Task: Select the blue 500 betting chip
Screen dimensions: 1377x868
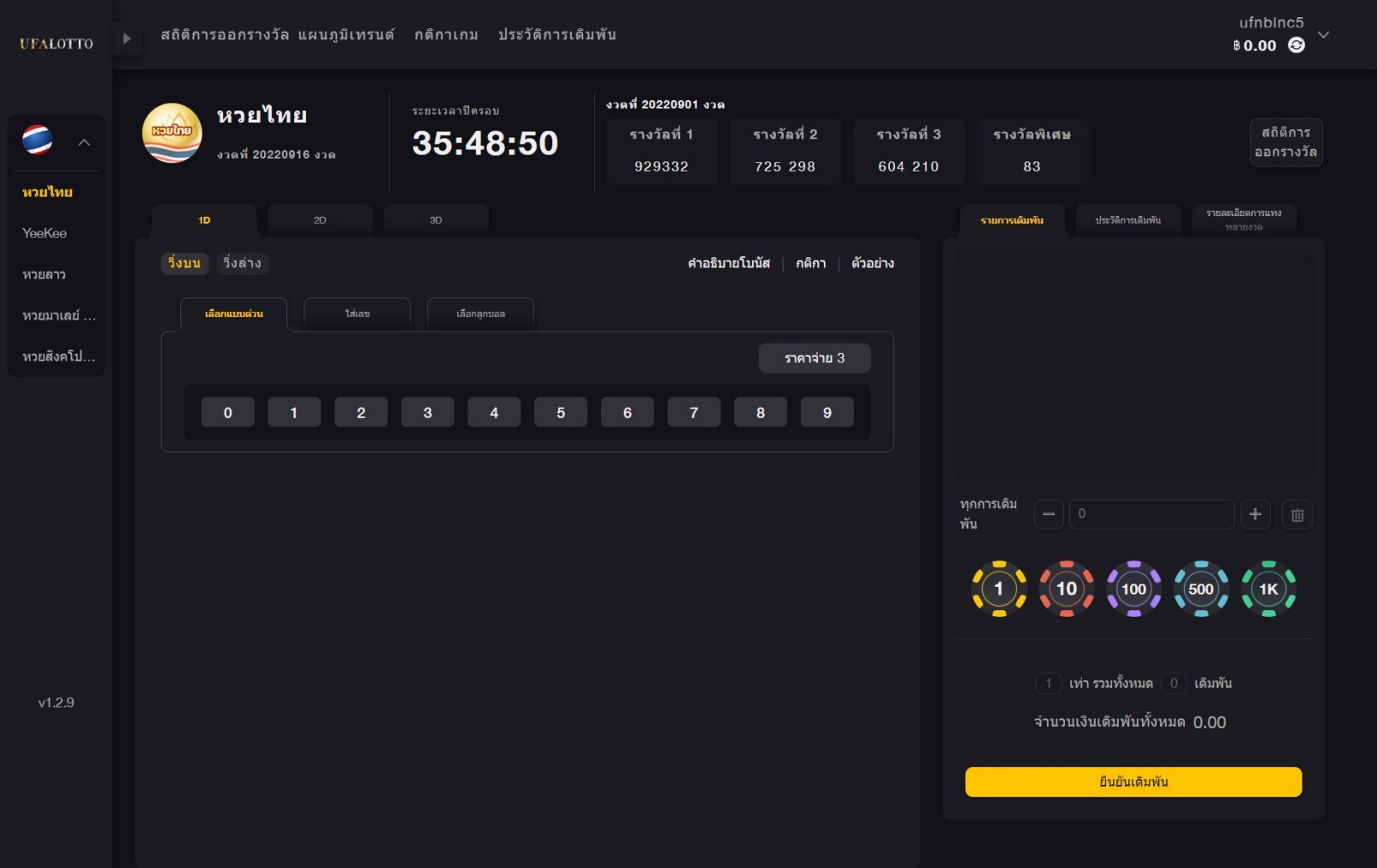Action: (1201, 589)
